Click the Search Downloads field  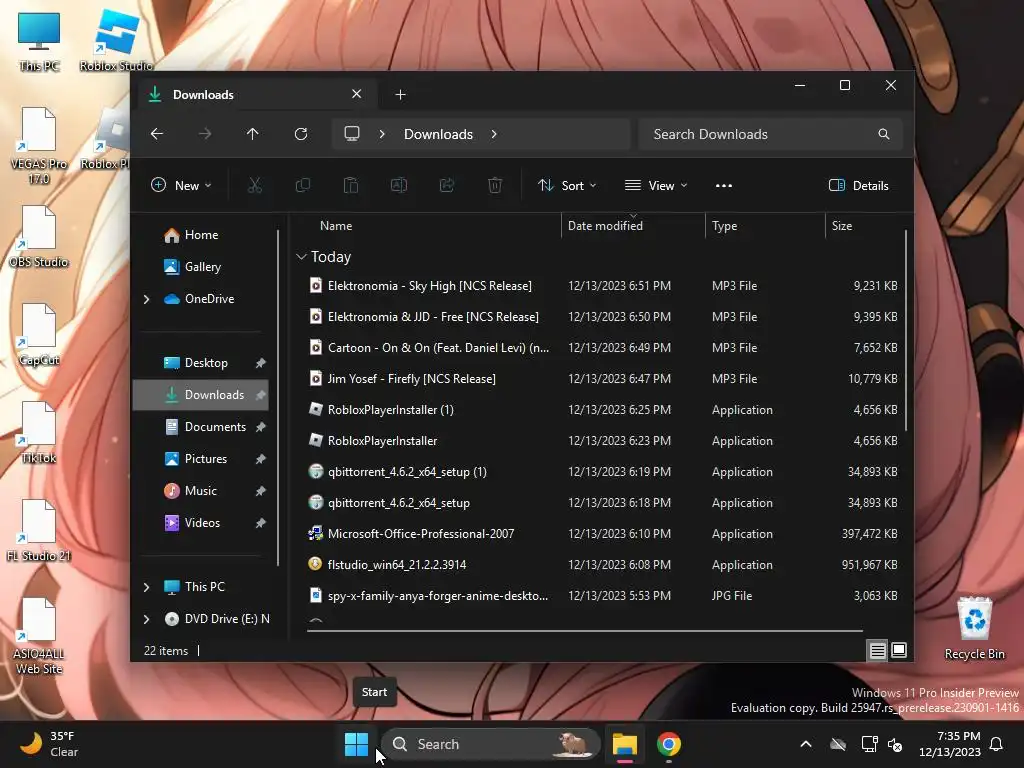(771, 134)
